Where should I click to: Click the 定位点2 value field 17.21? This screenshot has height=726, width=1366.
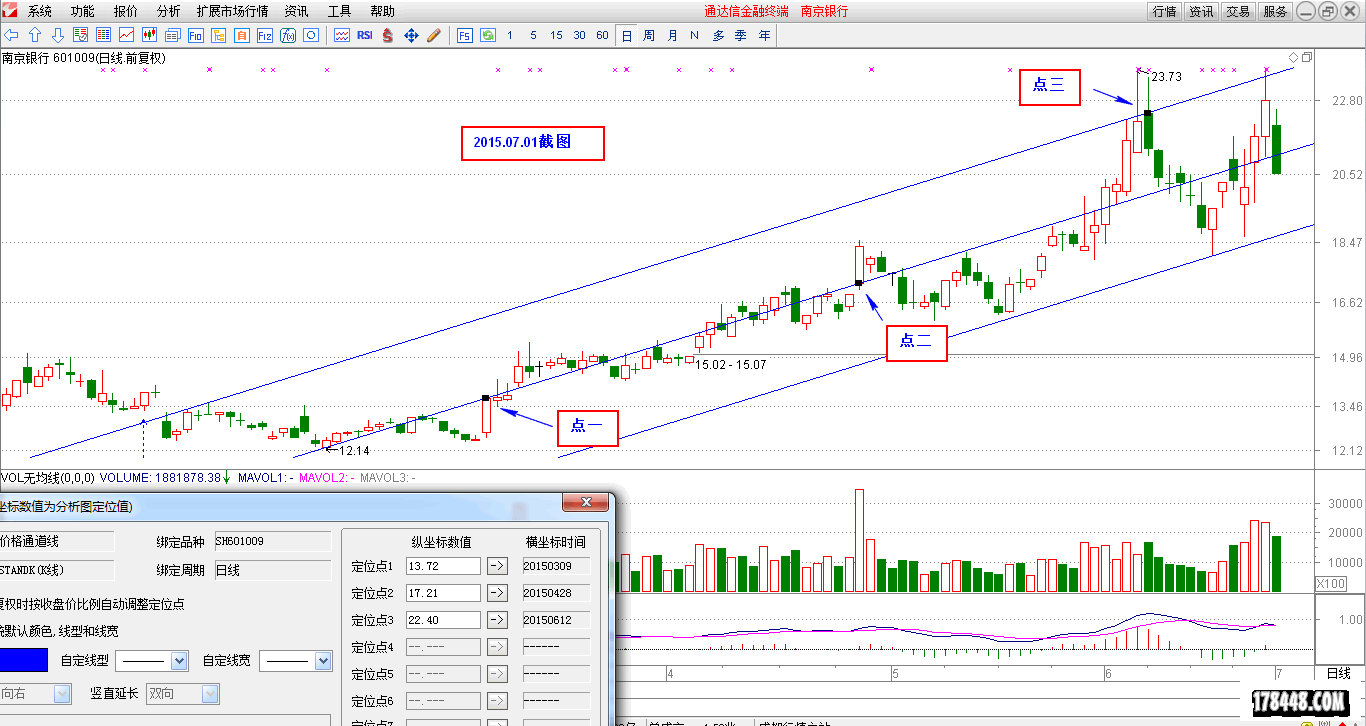click(443, 593)
